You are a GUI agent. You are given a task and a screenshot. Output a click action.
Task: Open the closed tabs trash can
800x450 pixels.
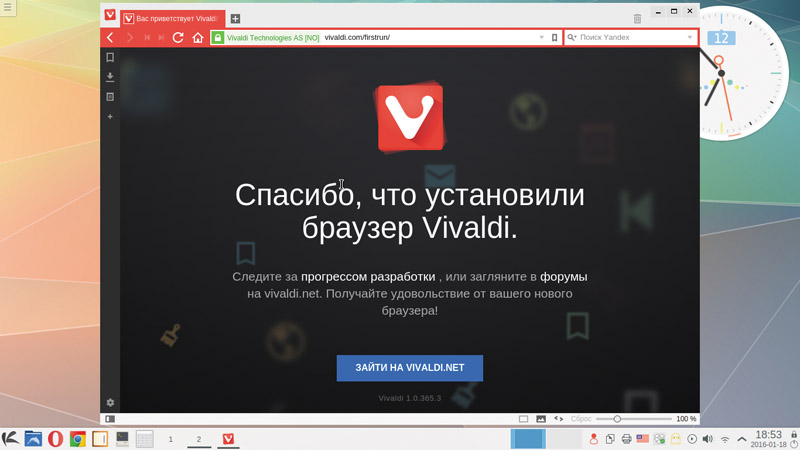click(x=637, y=19)
